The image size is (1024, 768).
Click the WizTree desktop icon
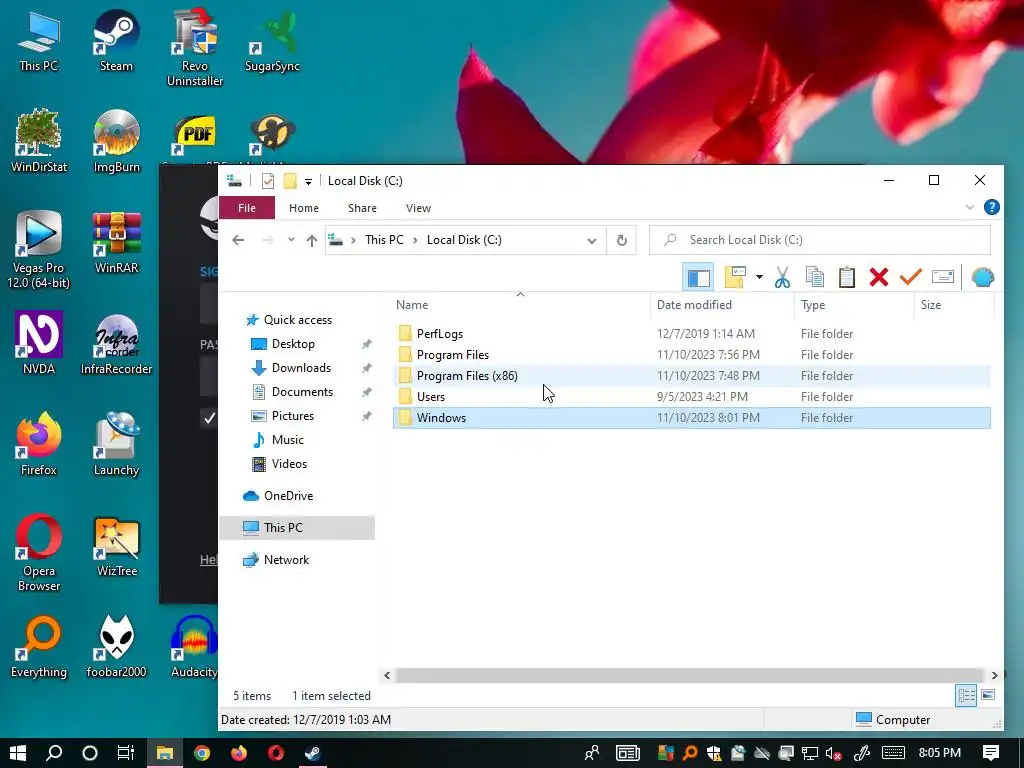coord(116,546)
